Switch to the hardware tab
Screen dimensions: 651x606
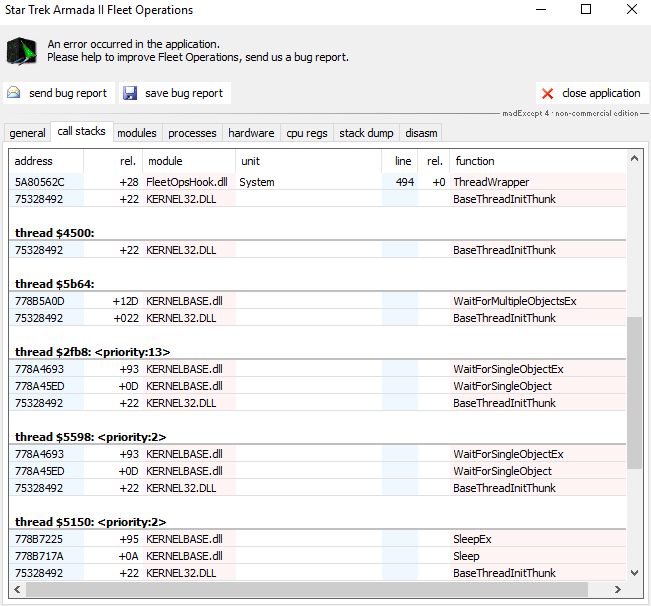[251, 133]
